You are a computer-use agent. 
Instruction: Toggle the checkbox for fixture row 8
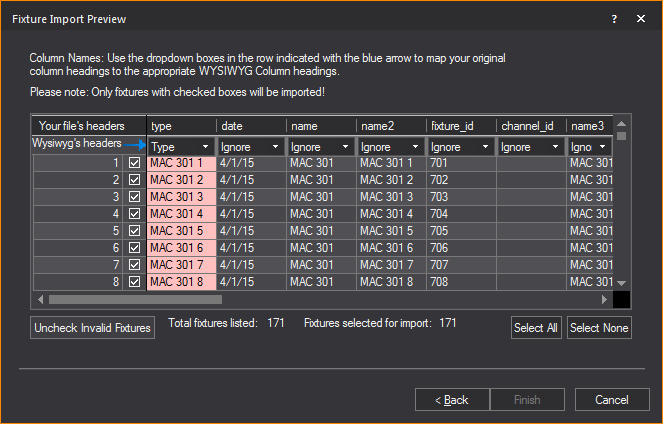(x=134, y=282)
